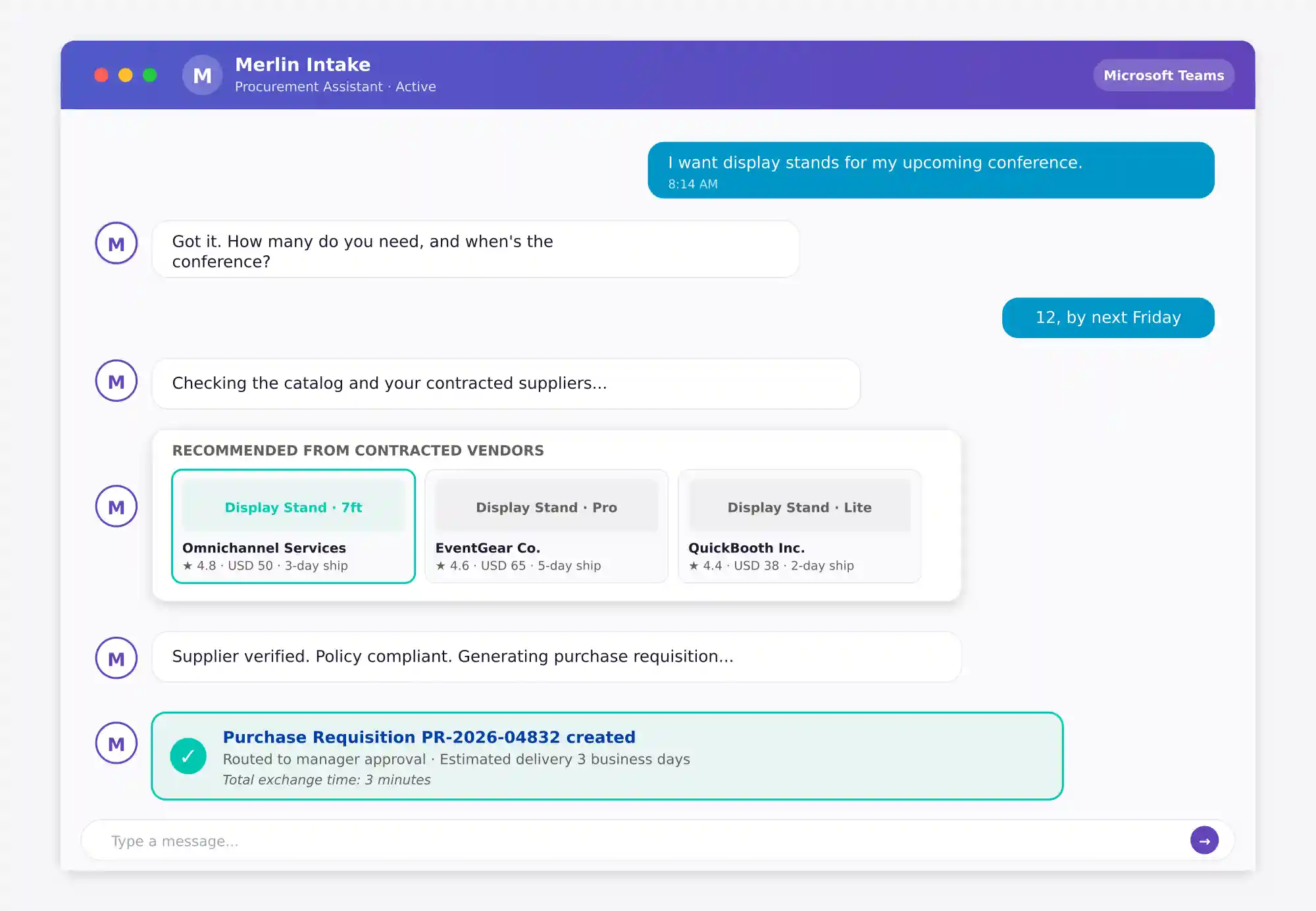Viewport: 1316px width, 911px height.
Task: Click the Microsoft Teams badge
Action: [x=1163, y=75]
